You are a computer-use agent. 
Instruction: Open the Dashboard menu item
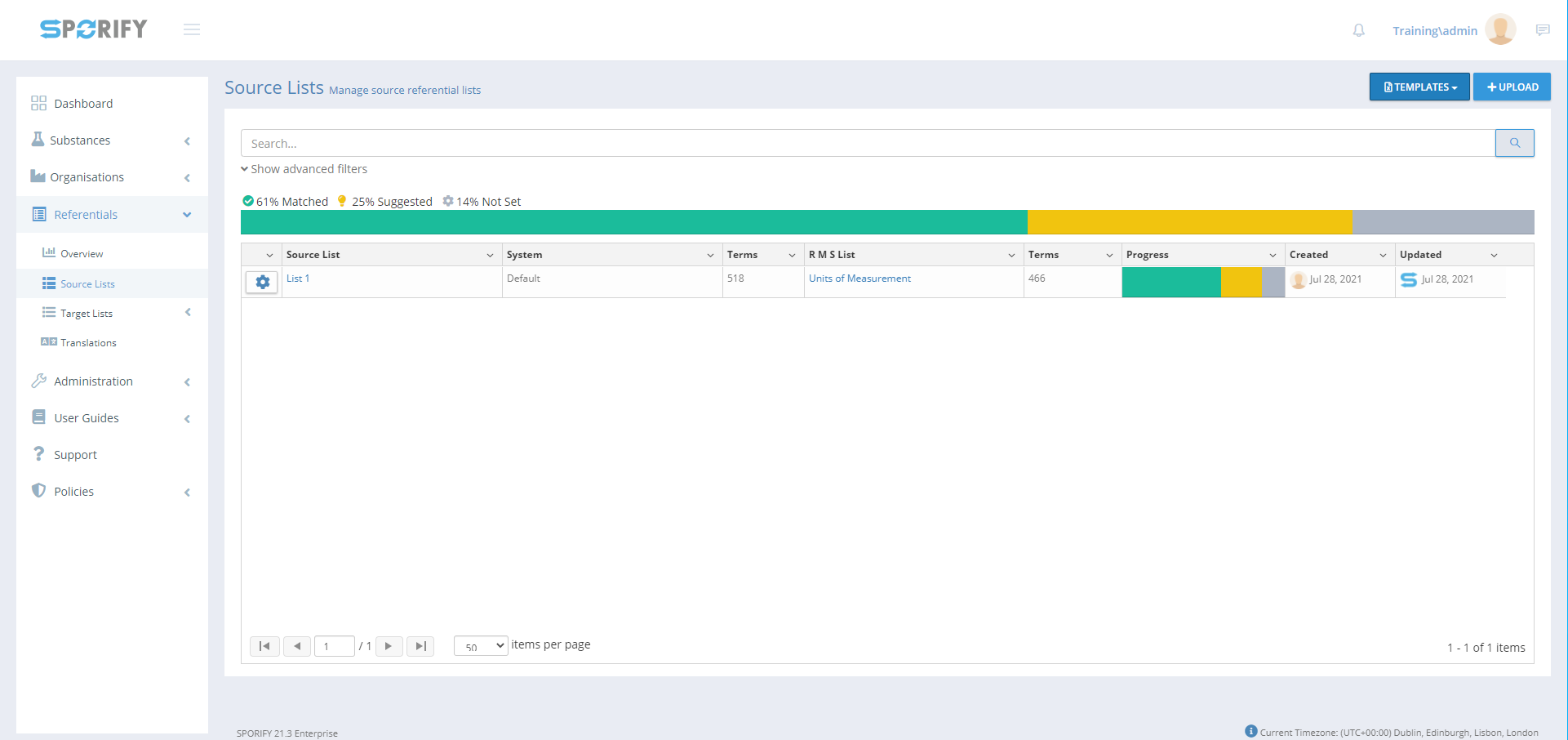(x=83, y=104)
